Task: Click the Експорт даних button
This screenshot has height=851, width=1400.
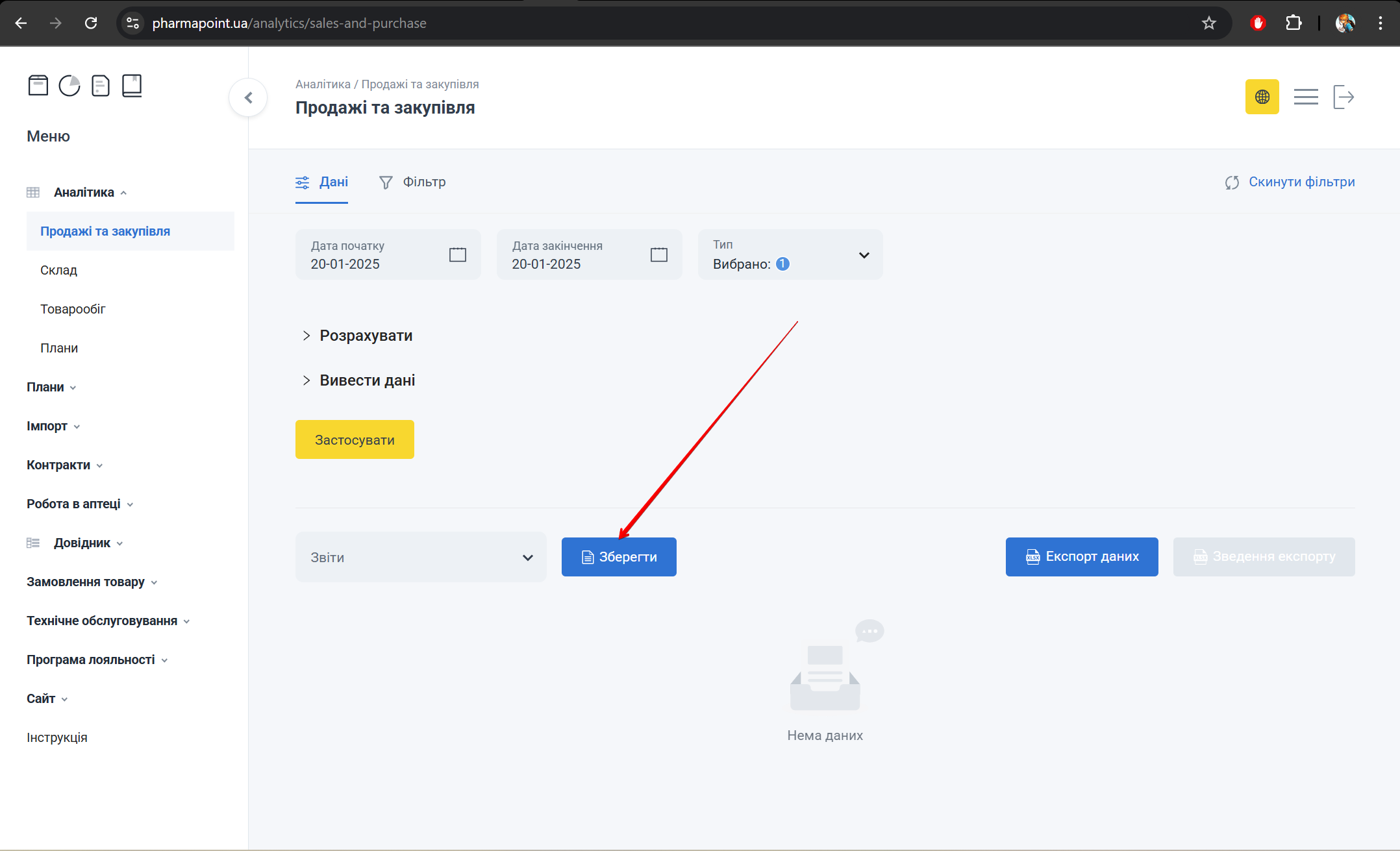Action: tap(1081, 556)
